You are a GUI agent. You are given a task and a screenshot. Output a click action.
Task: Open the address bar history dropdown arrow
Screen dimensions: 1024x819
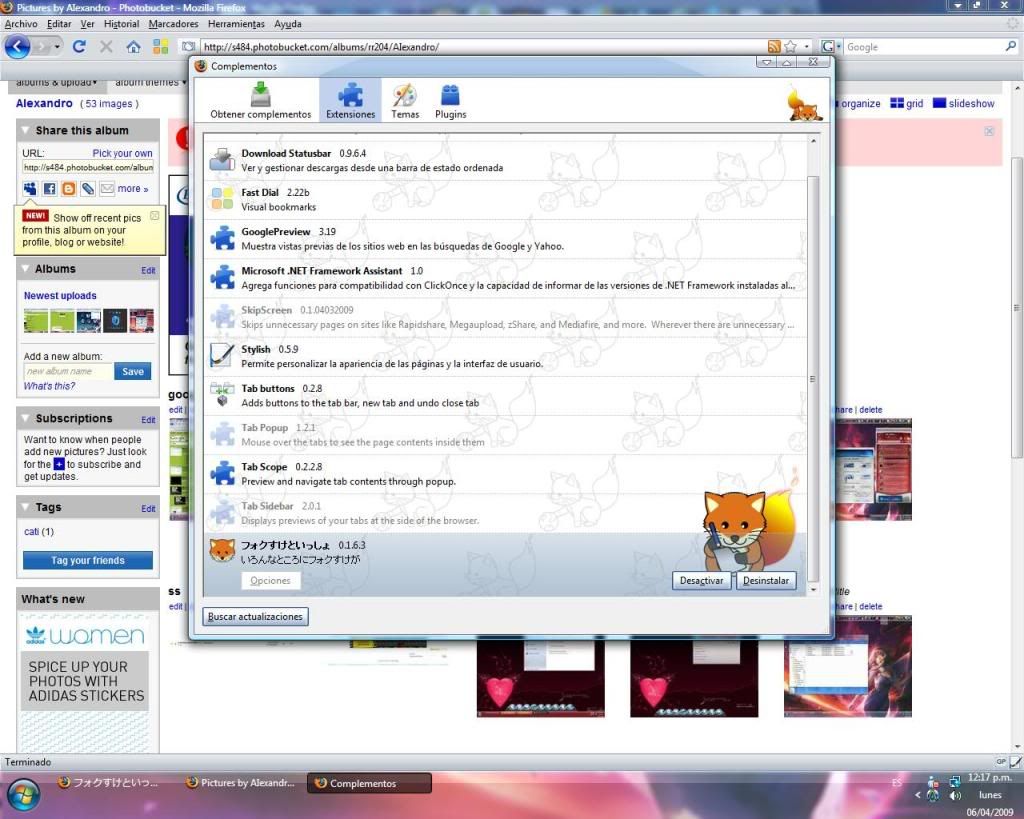click(x=807, y=46)
